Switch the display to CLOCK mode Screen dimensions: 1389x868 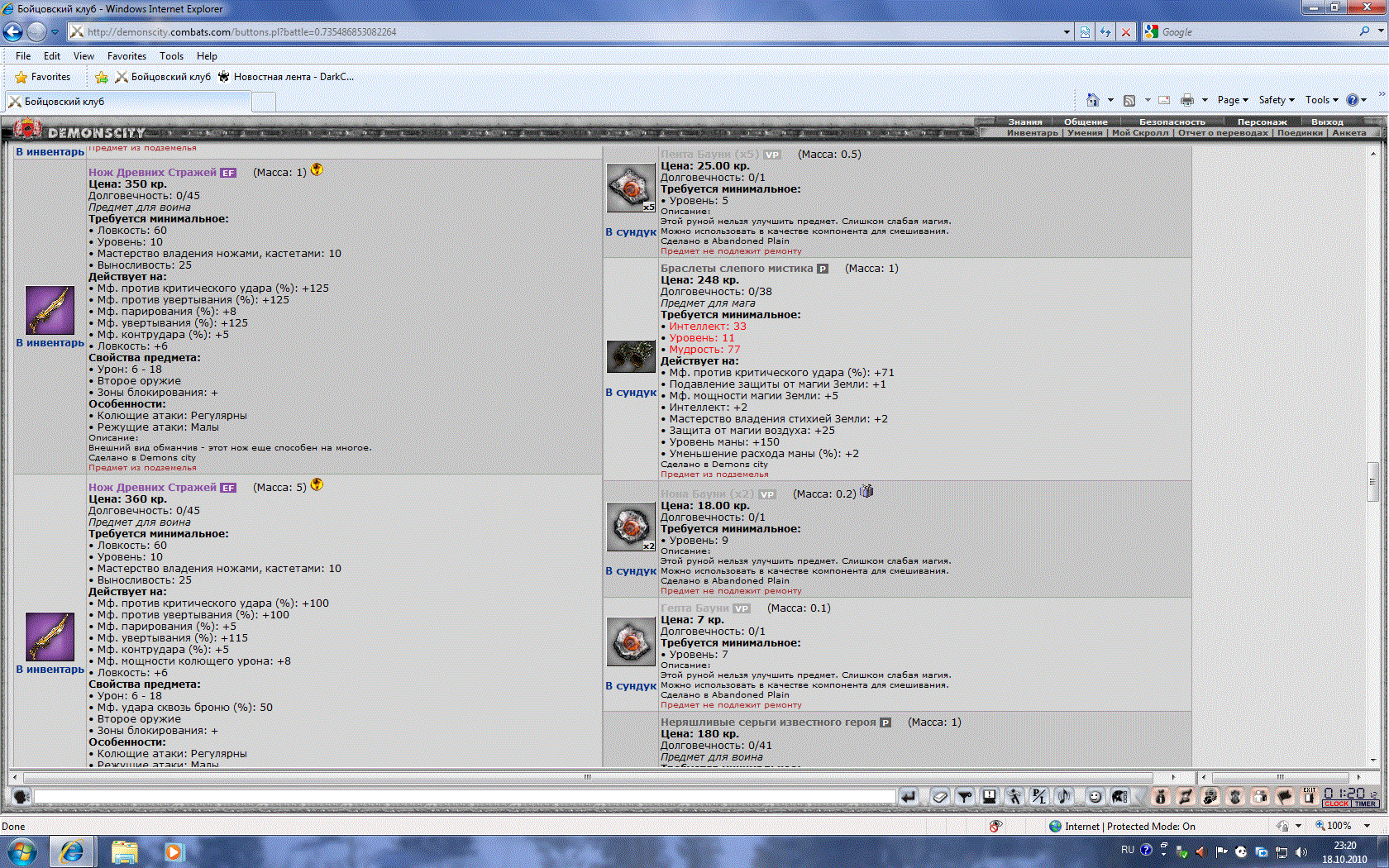pos(1336,804)
